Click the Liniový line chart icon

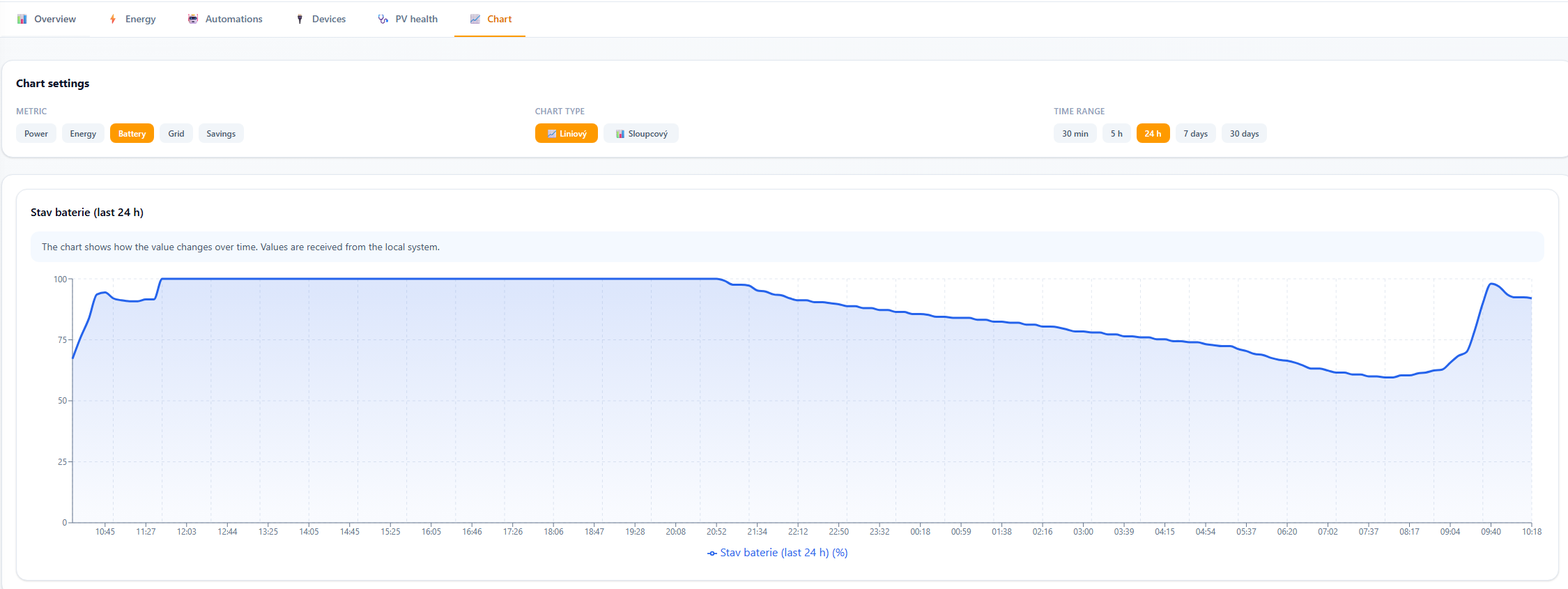(x=552, y=134)
